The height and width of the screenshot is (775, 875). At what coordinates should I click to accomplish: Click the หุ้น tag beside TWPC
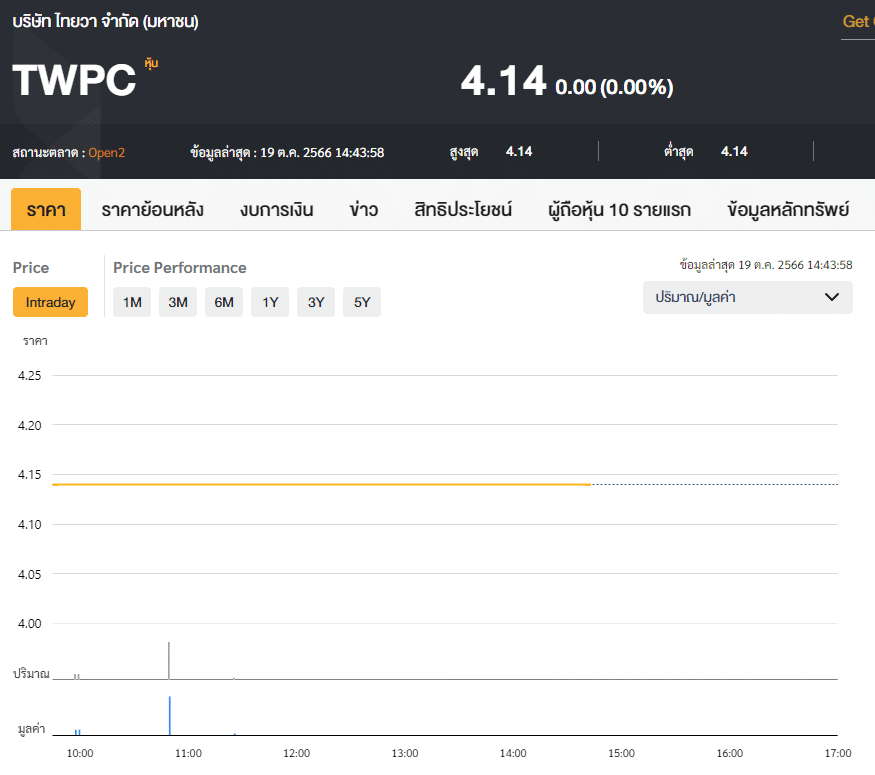pyautogui.click(x=151, y=63)
